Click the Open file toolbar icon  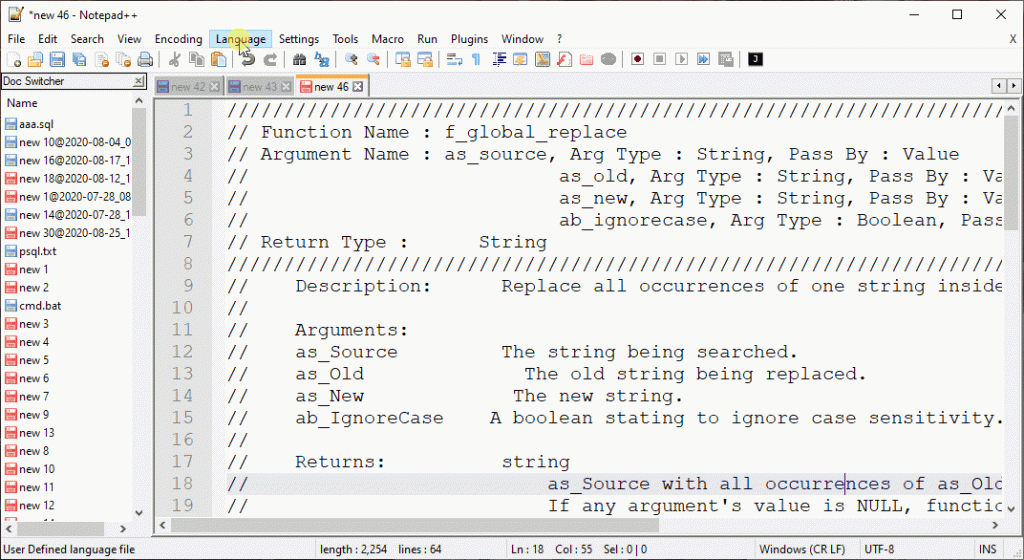point(35,59)
